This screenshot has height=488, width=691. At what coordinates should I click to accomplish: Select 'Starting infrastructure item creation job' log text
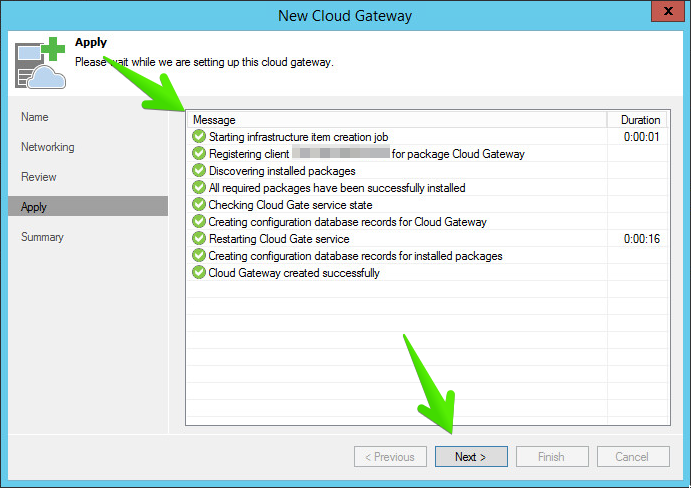tap(298, 137)
